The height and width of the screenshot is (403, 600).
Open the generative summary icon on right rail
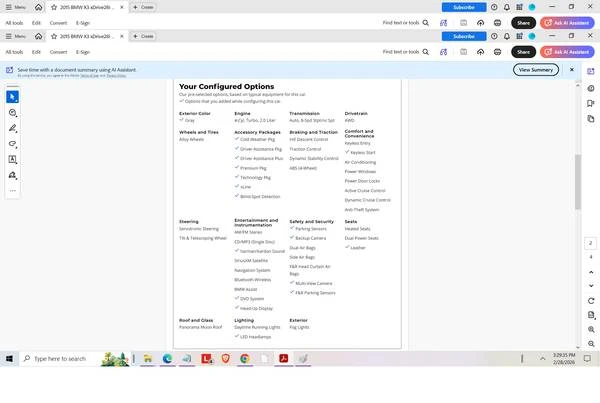pyautogui.click(x=591, y=88)
